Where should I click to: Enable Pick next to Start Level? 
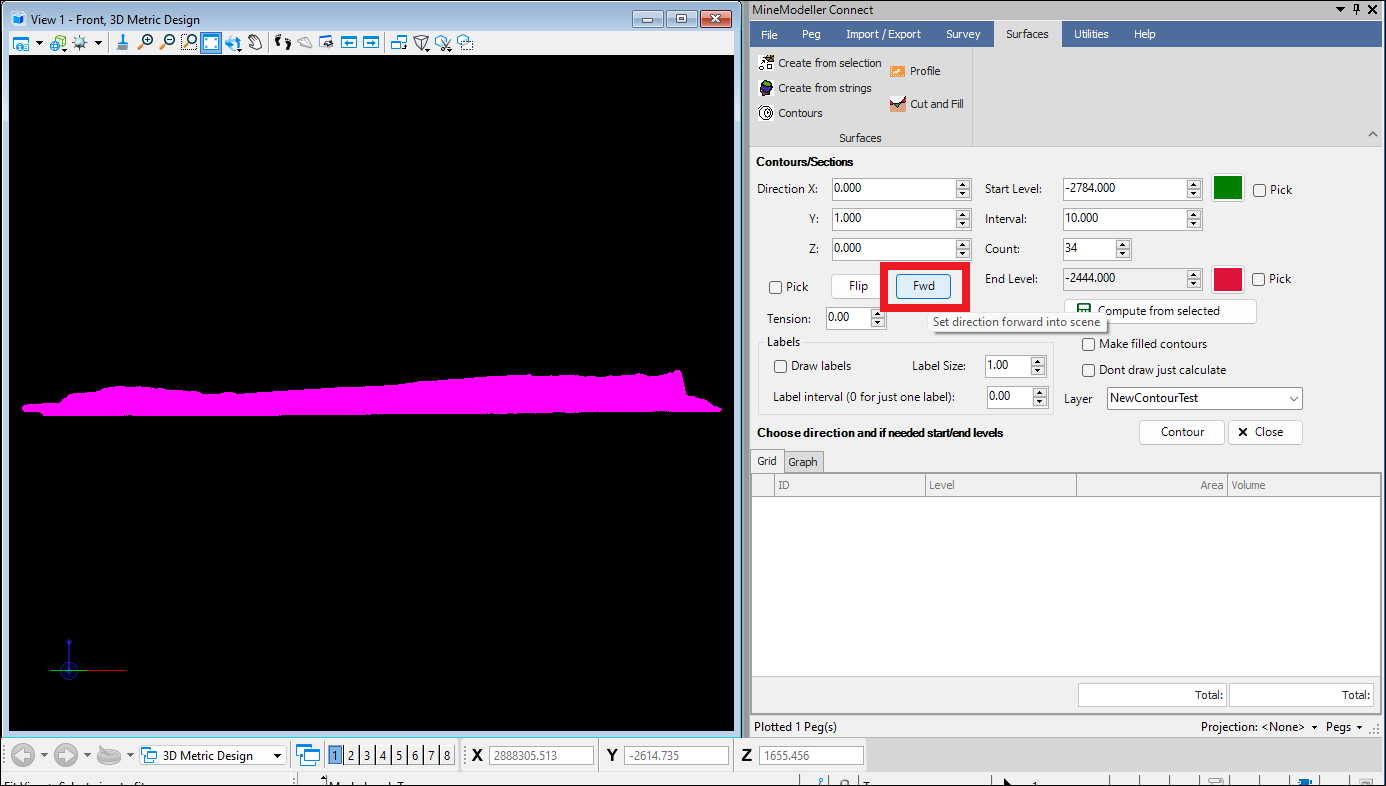pos(1260,189)
